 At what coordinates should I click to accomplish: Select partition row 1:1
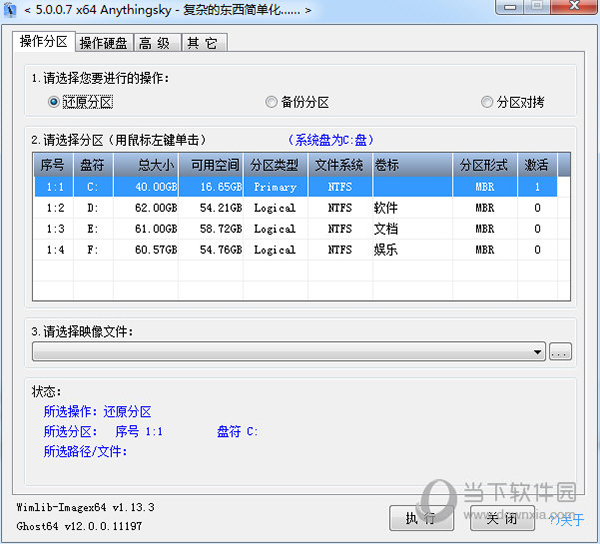coord(295,187)
